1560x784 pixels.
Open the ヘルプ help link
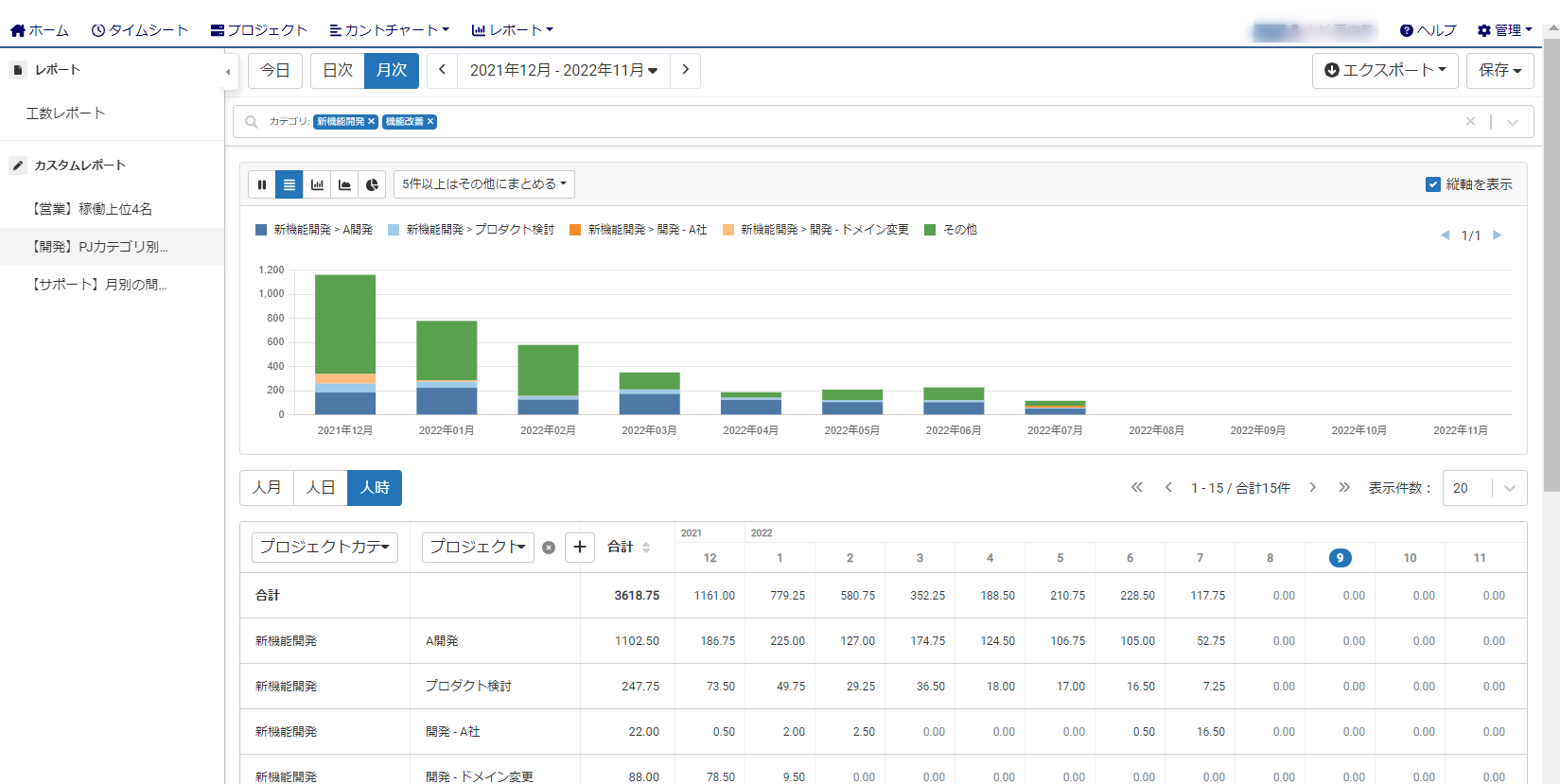coord(1429,30)
